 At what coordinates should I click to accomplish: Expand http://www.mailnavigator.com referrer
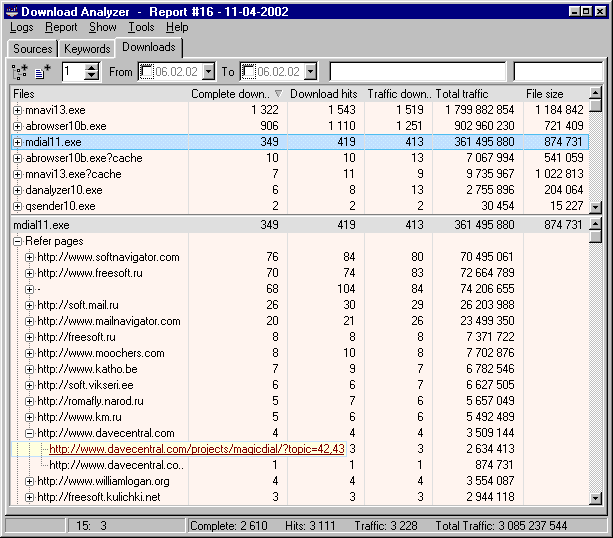[x=29, y=321]
